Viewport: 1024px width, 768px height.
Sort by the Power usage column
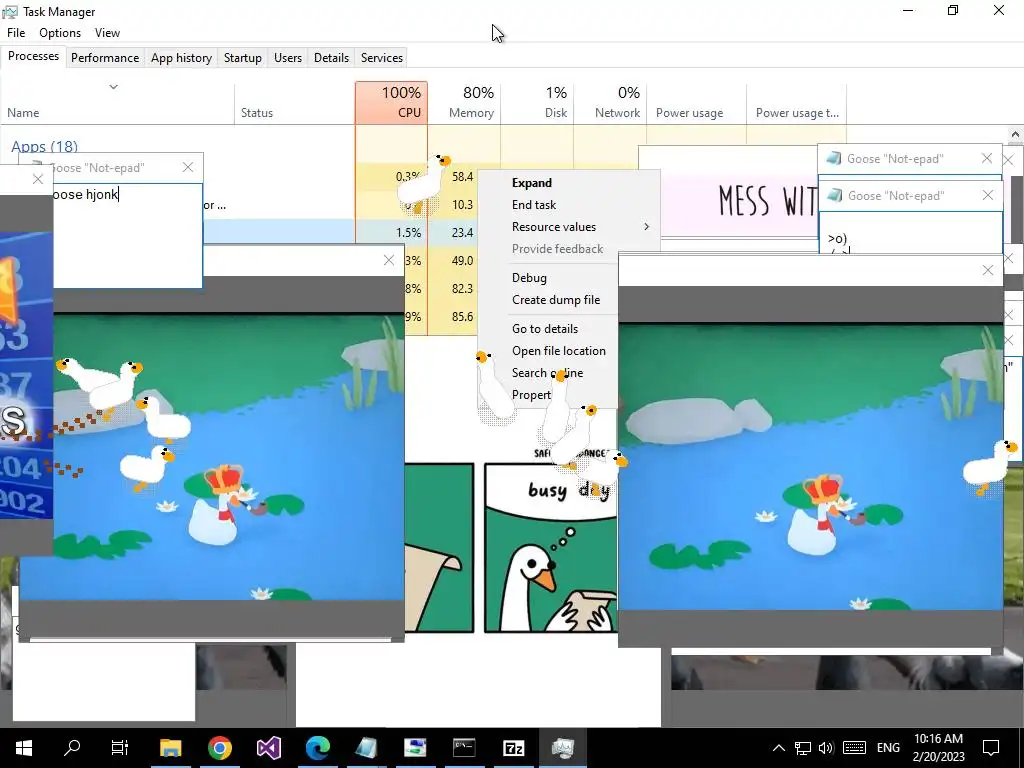(x=696, y=104)
